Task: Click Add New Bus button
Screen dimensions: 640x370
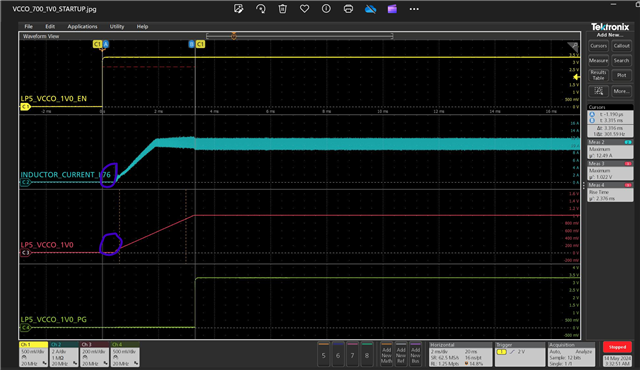Action: (x=415, y=354)
